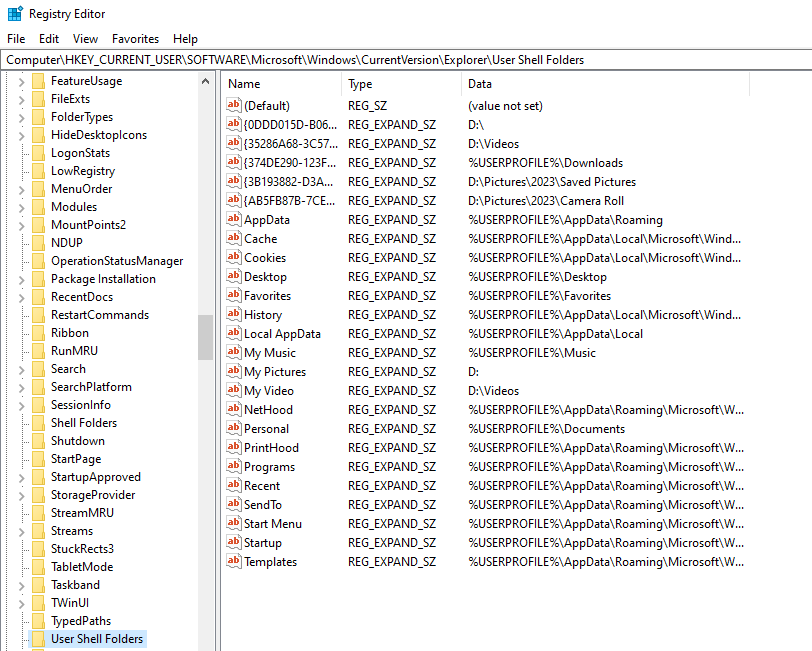Screen dimensions: 812x651
Task: Click the data '%USERPROFILE%\Downloads'
Action: pyautogui.click(x=546, y=163)
